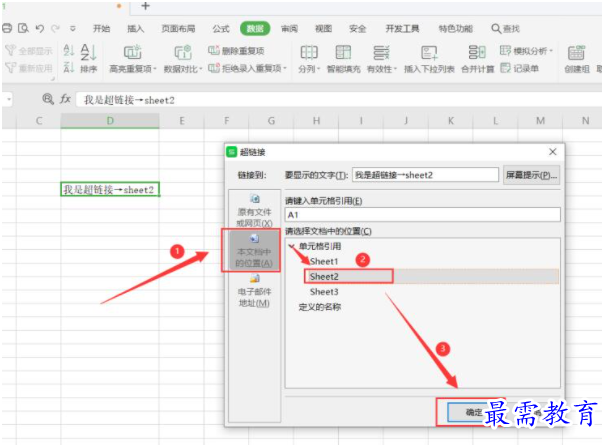Click the fx insert function icon
This screenshot has height=445, width=606.
(65, 99)
